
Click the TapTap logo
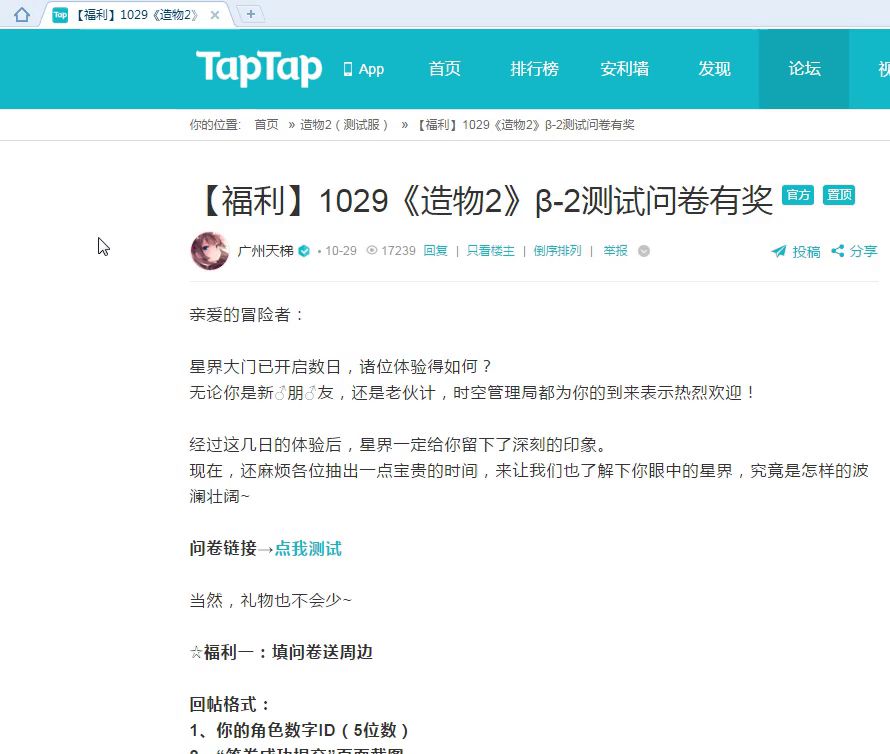[x=259, y=69]
